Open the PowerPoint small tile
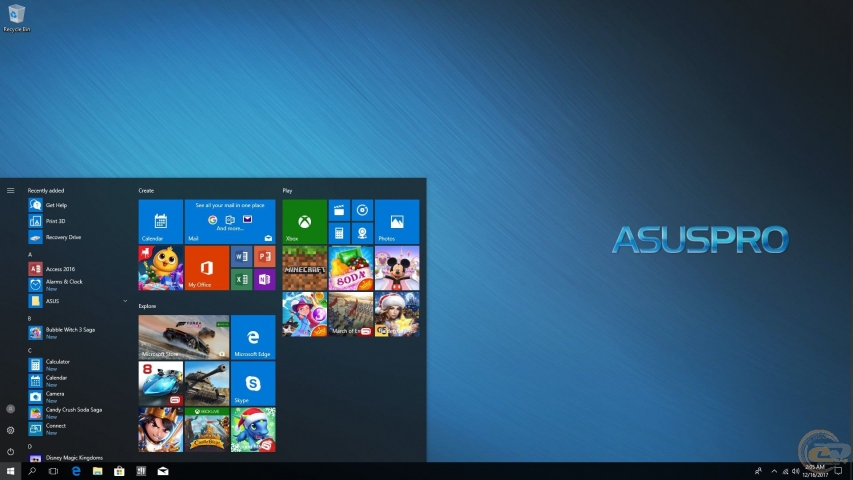This screenshot has width=853, height=480. 264,256
